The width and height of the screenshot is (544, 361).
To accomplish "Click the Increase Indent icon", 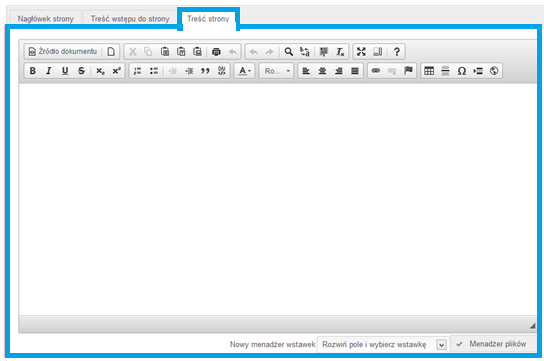I will [x=189, y=71].
